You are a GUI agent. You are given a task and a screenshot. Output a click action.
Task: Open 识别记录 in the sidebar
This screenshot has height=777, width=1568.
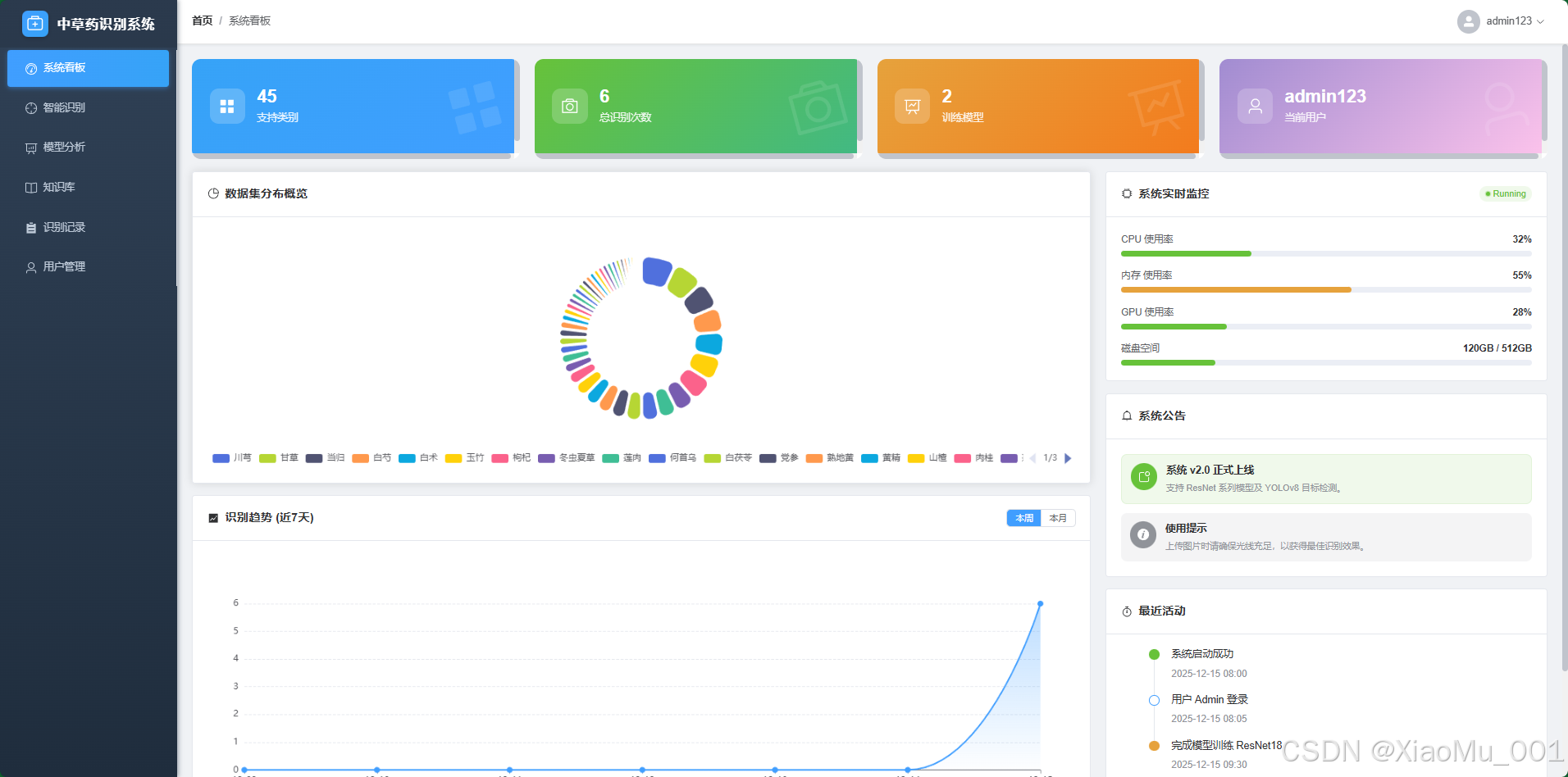click(x=88, y=227)
